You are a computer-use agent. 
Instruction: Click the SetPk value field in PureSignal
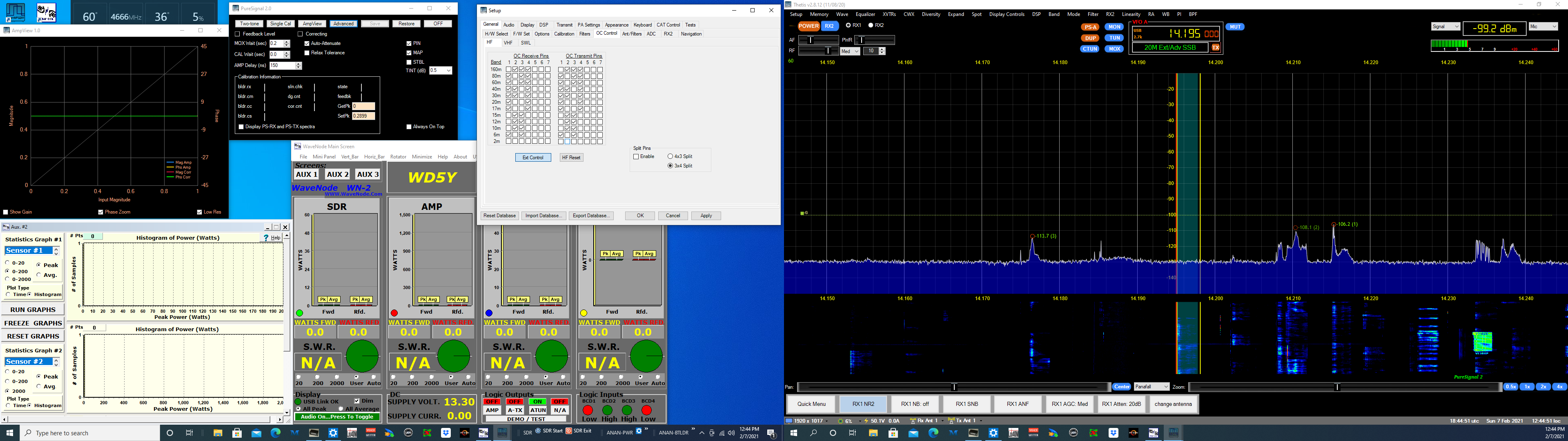(363, 116)
